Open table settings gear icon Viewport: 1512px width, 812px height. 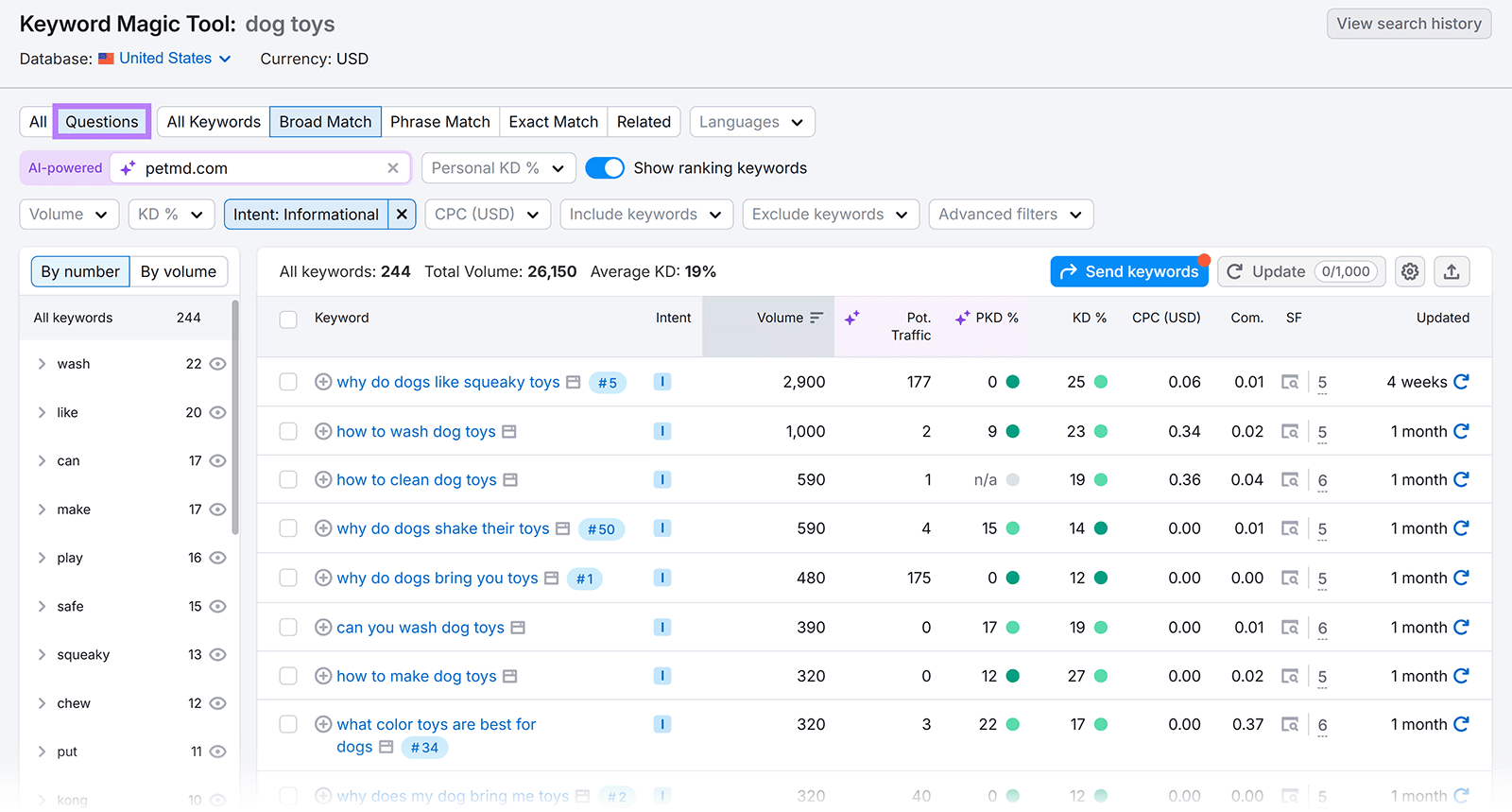pyautogui.click(x=1410, y=272)
